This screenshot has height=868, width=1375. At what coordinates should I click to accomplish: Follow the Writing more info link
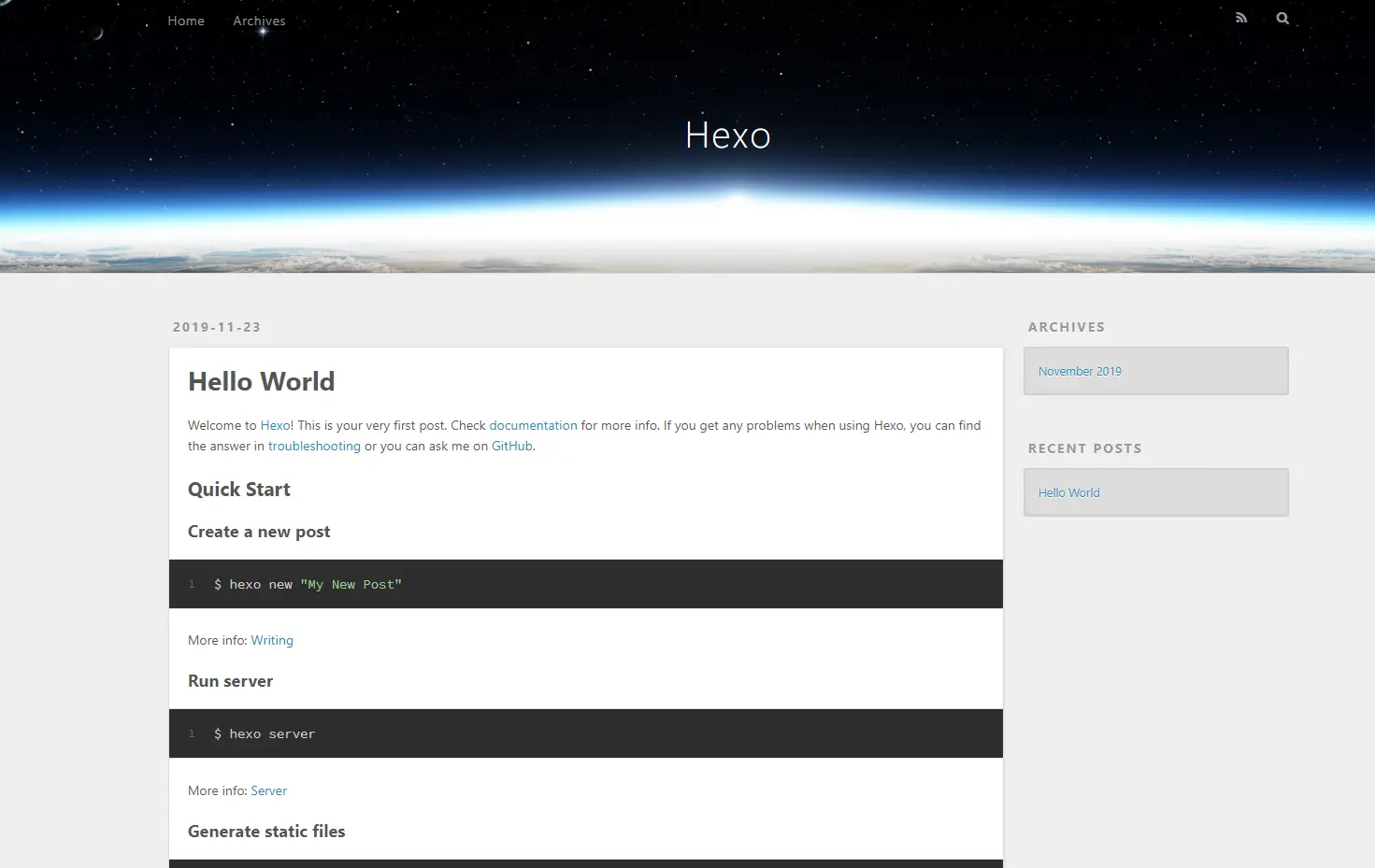point(272,640)
